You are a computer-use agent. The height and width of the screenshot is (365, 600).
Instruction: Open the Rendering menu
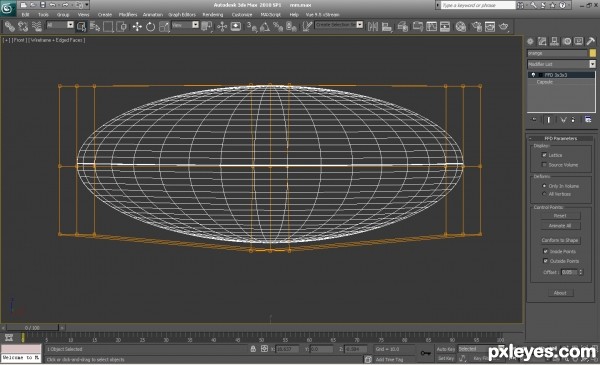tap(213, 15)
